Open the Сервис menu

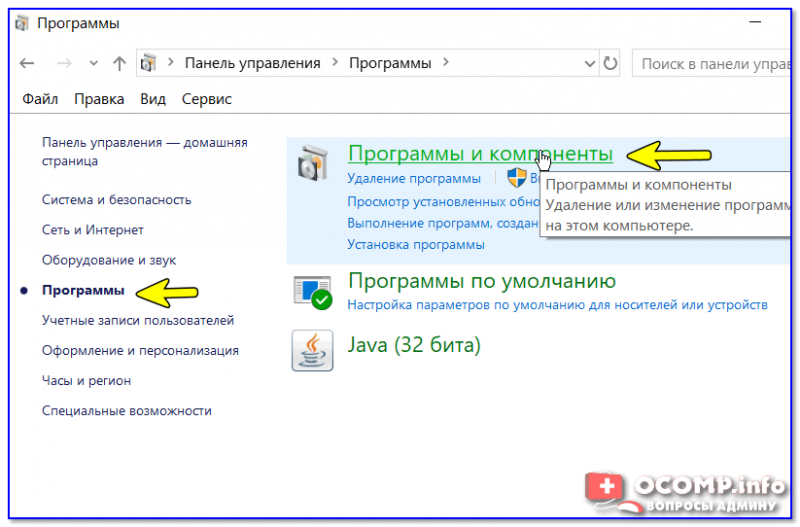coord(207,99)
